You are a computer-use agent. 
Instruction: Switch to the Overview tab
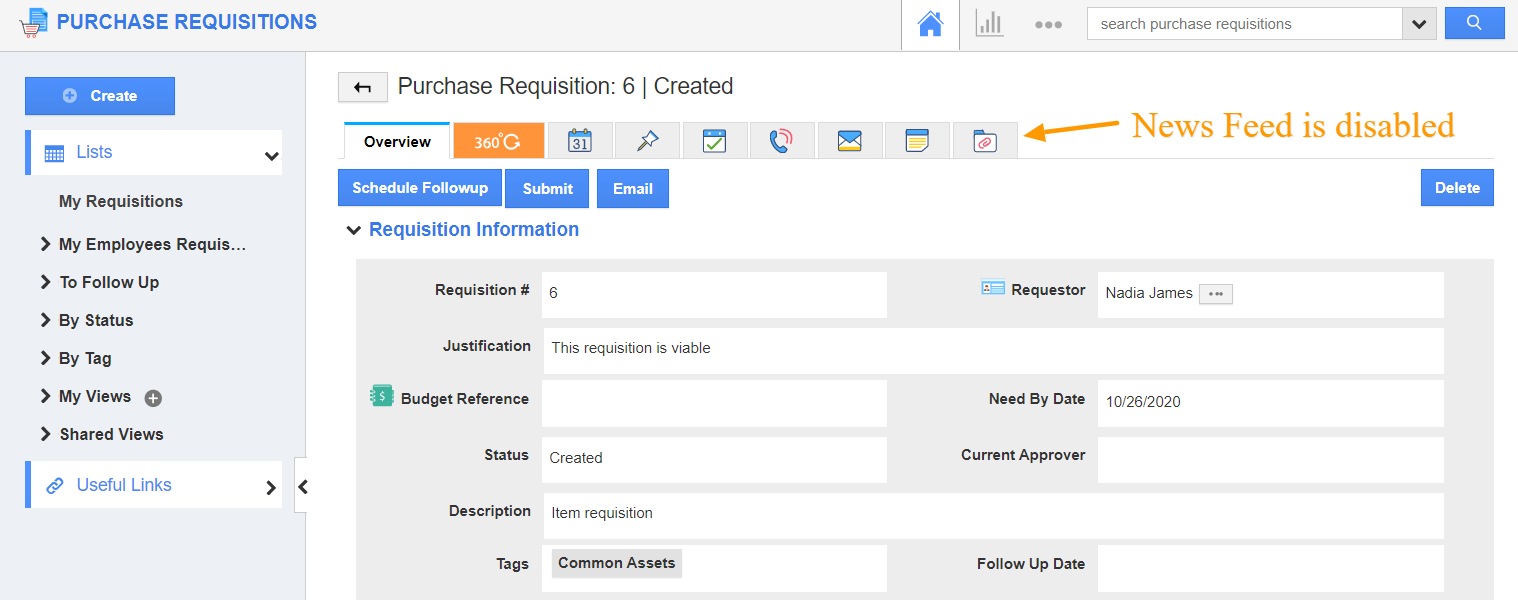[x=395, y=141]
